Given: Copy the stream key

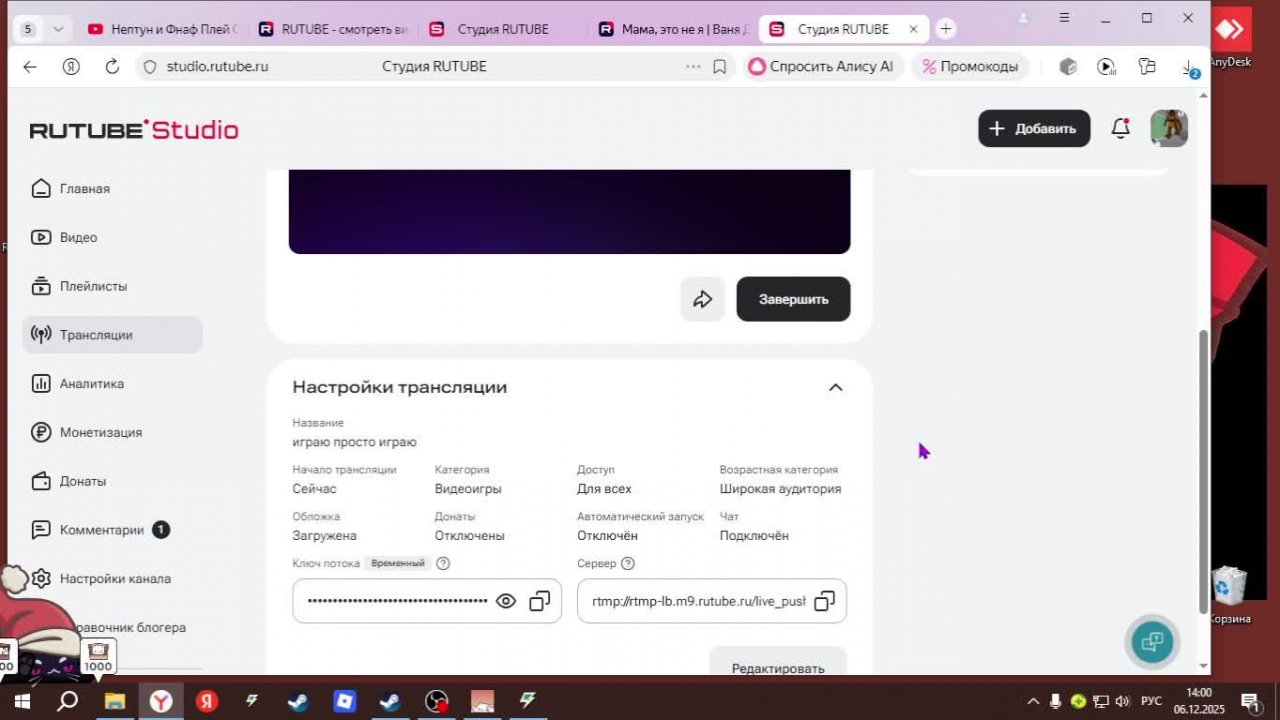Looking at the screenshot, I should coord(539,601).
